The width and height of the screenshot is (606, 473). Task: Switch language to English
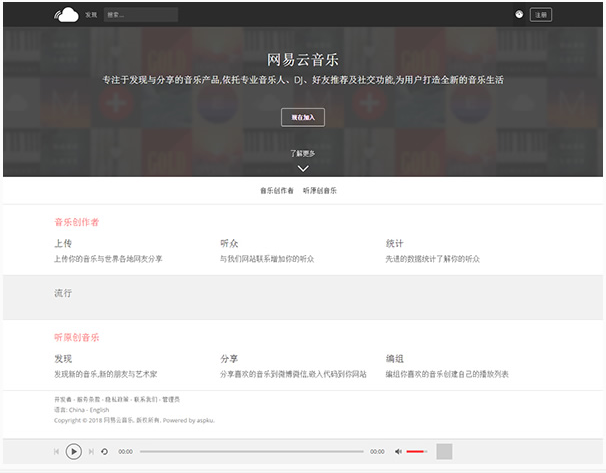[99, 410]
